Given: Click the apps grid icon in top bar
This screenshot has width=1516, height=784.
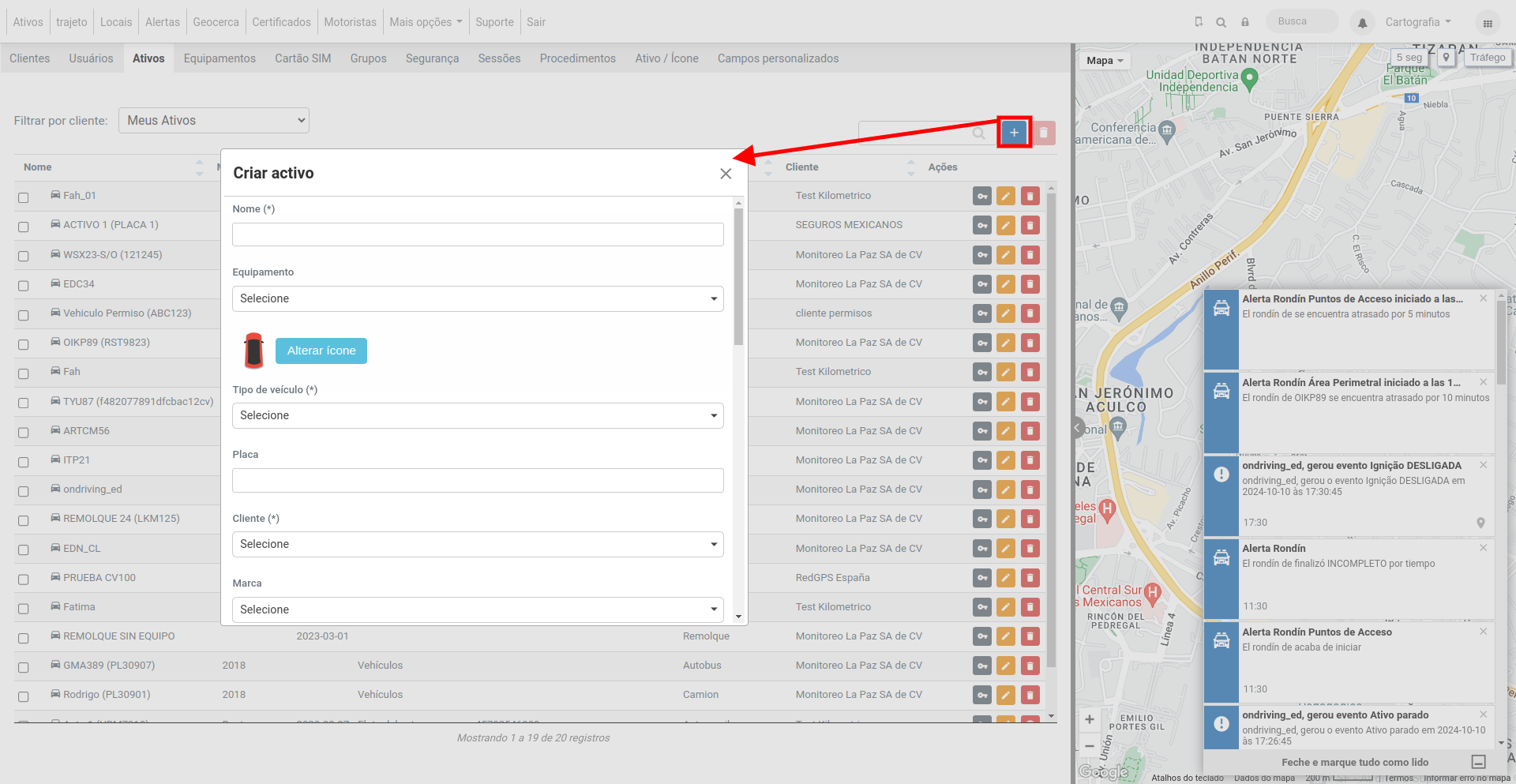Looking at the screenshot, I should point(1488,23).
